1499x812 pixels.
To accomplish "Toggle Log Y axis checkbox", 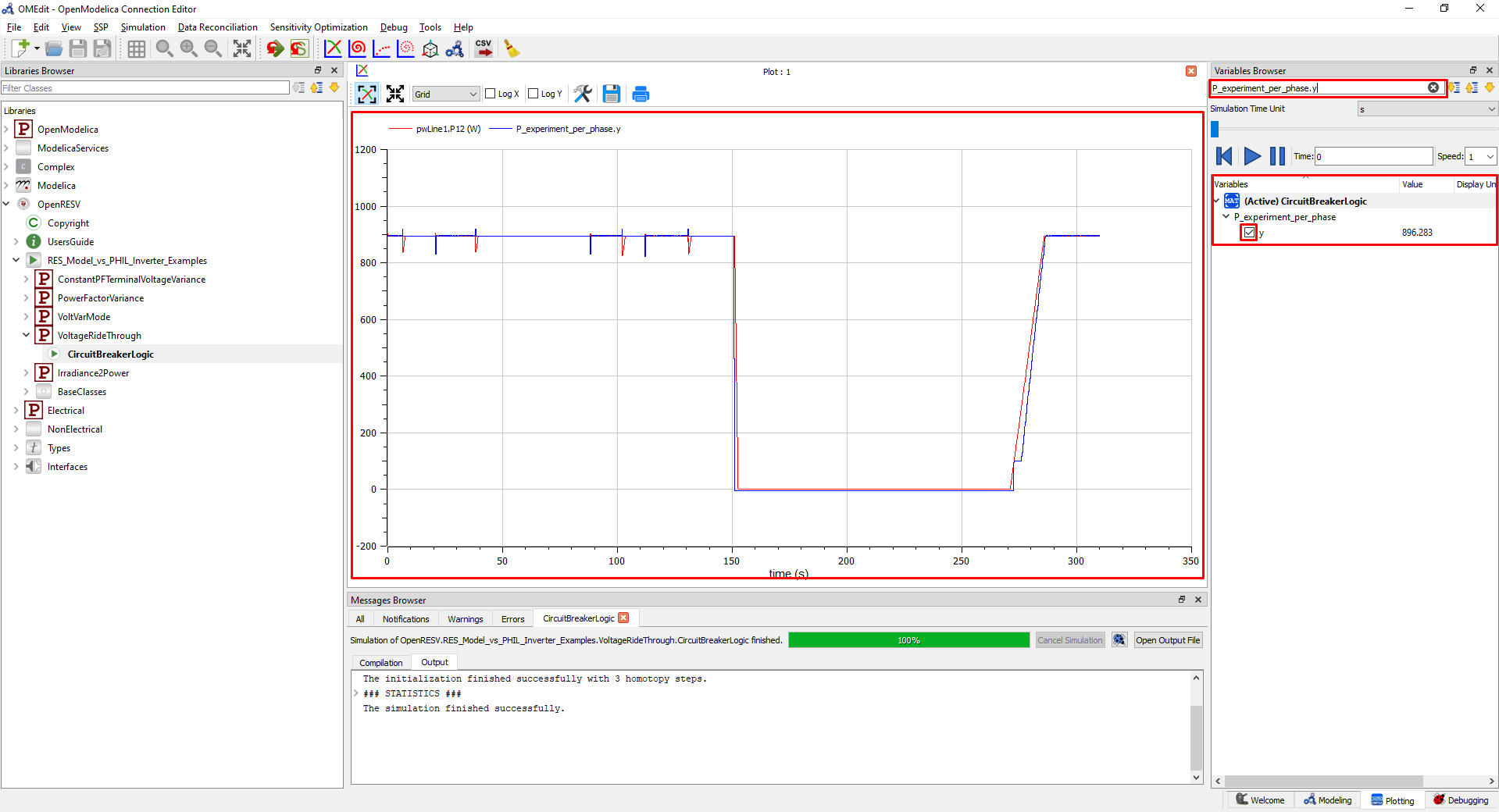I will tap(534, 94).
